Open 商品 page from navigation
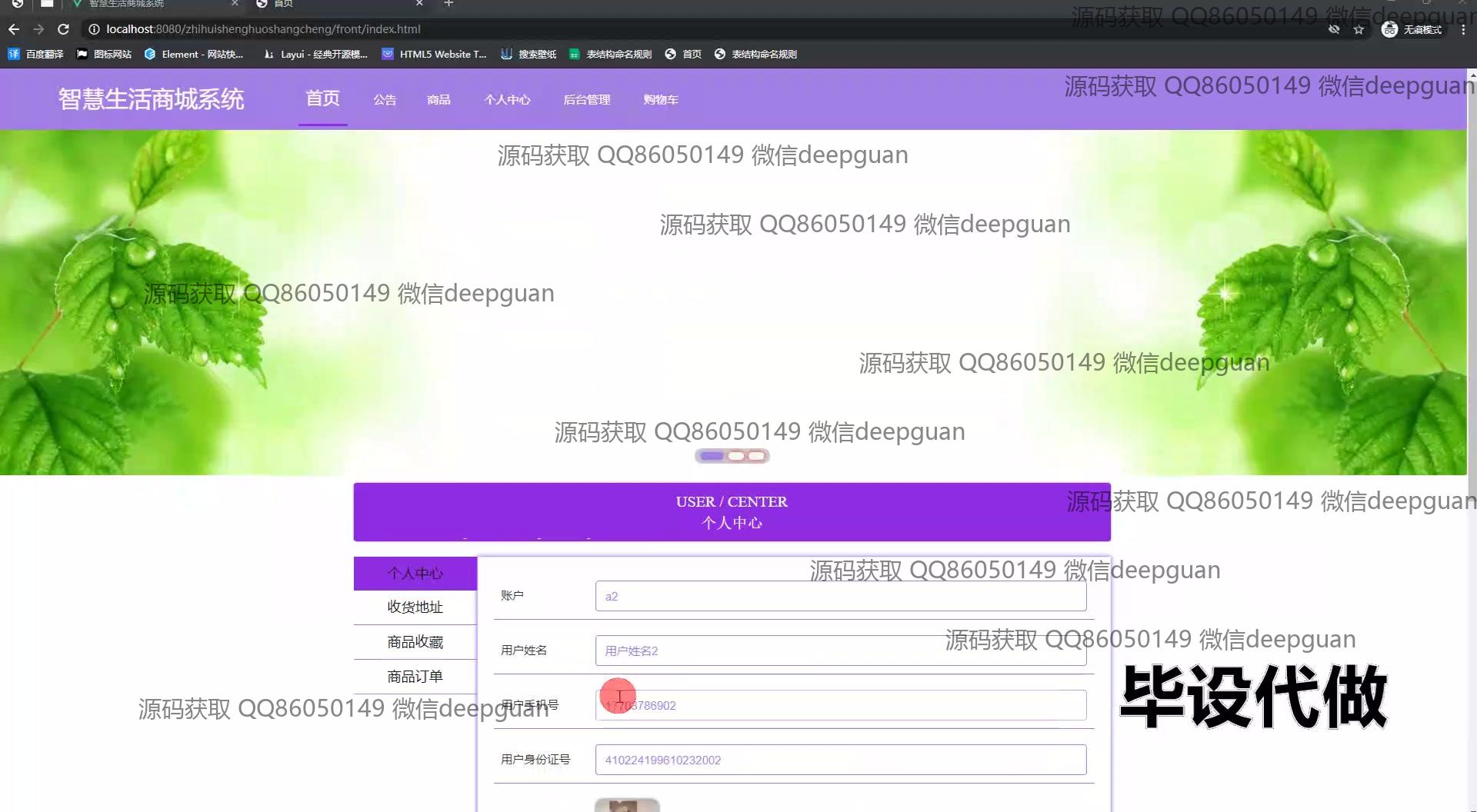 click(438, 100)
